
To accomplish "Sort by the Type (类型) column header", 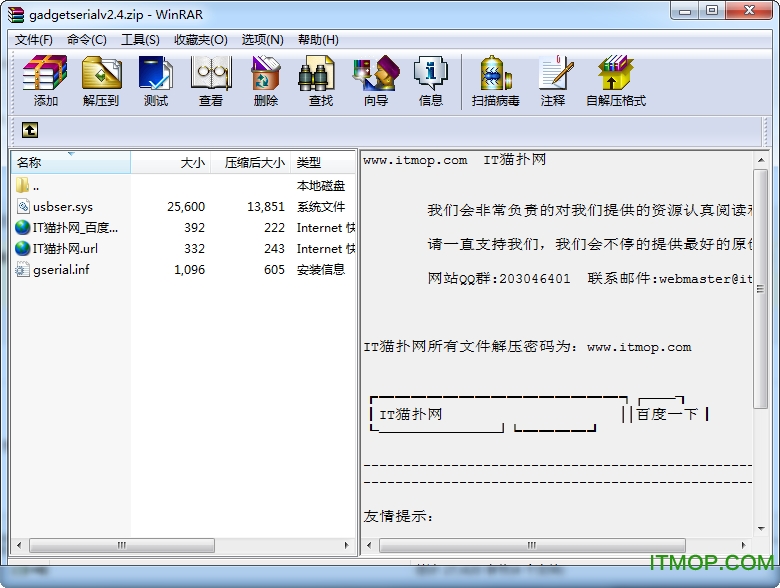I will point(323,162).
